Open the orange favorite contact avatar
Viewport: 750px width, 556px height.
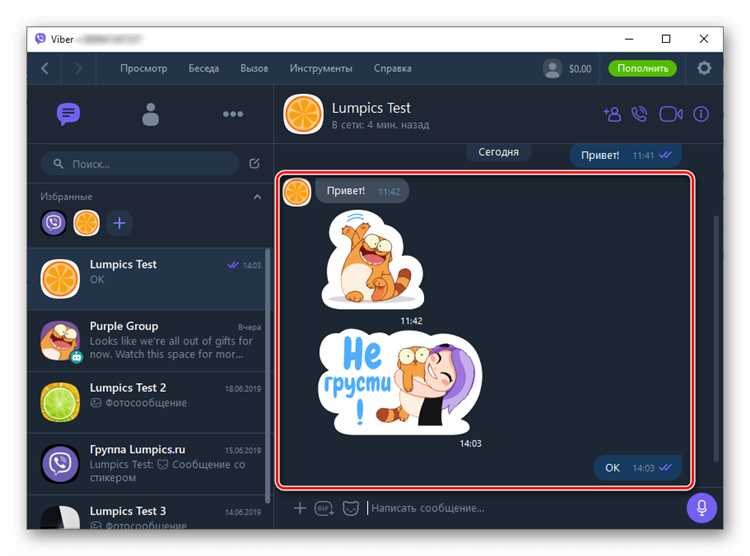[87, 223]
